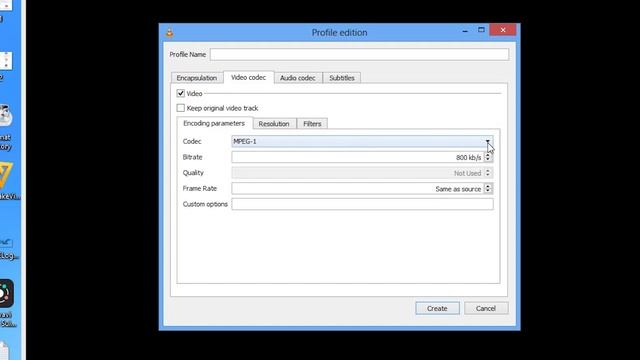Maximize the Profile edition window
Viewport: 640px width, 360px height.
click(x=481, y=30)
